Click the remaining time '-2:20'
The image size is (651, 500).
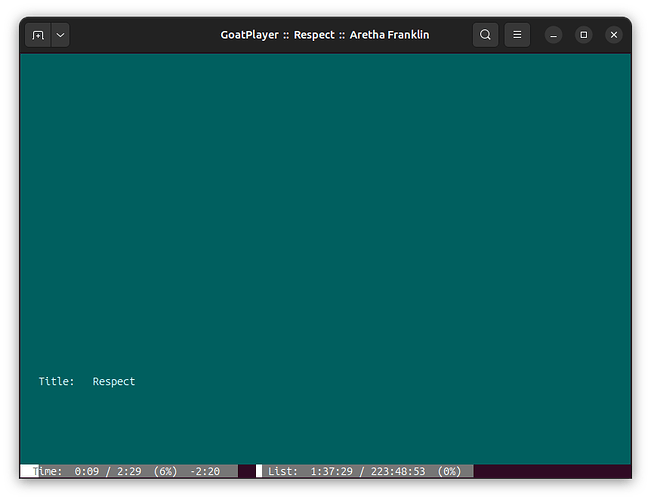pos(205,471)
